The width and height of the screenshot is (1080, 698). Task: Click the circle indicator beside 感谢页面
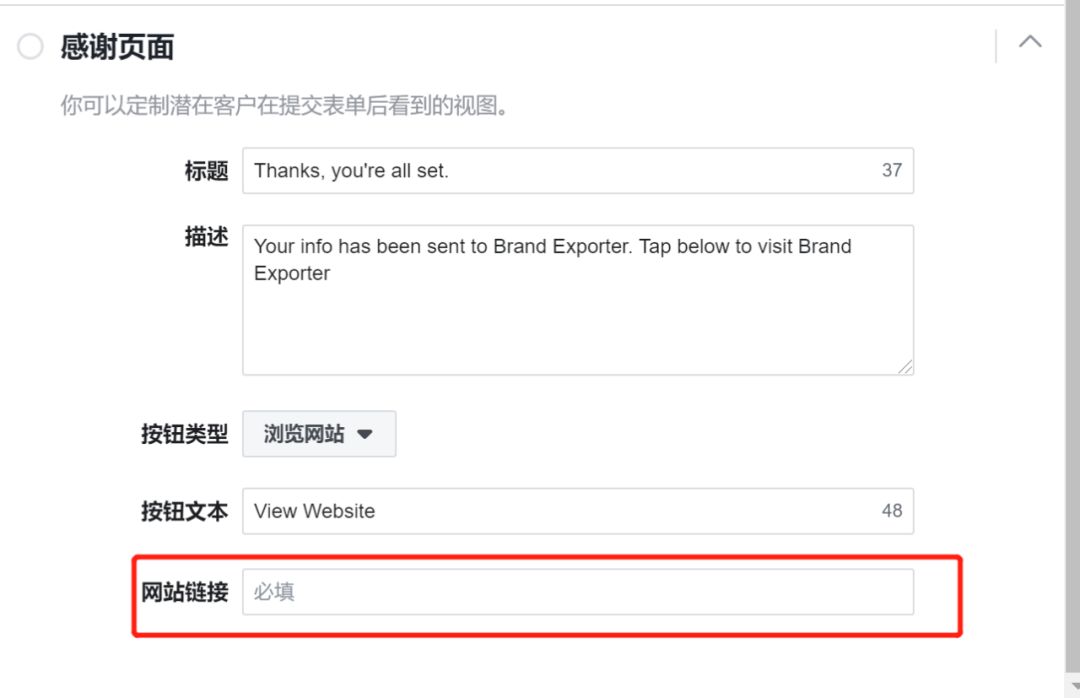tap(30, 47)
